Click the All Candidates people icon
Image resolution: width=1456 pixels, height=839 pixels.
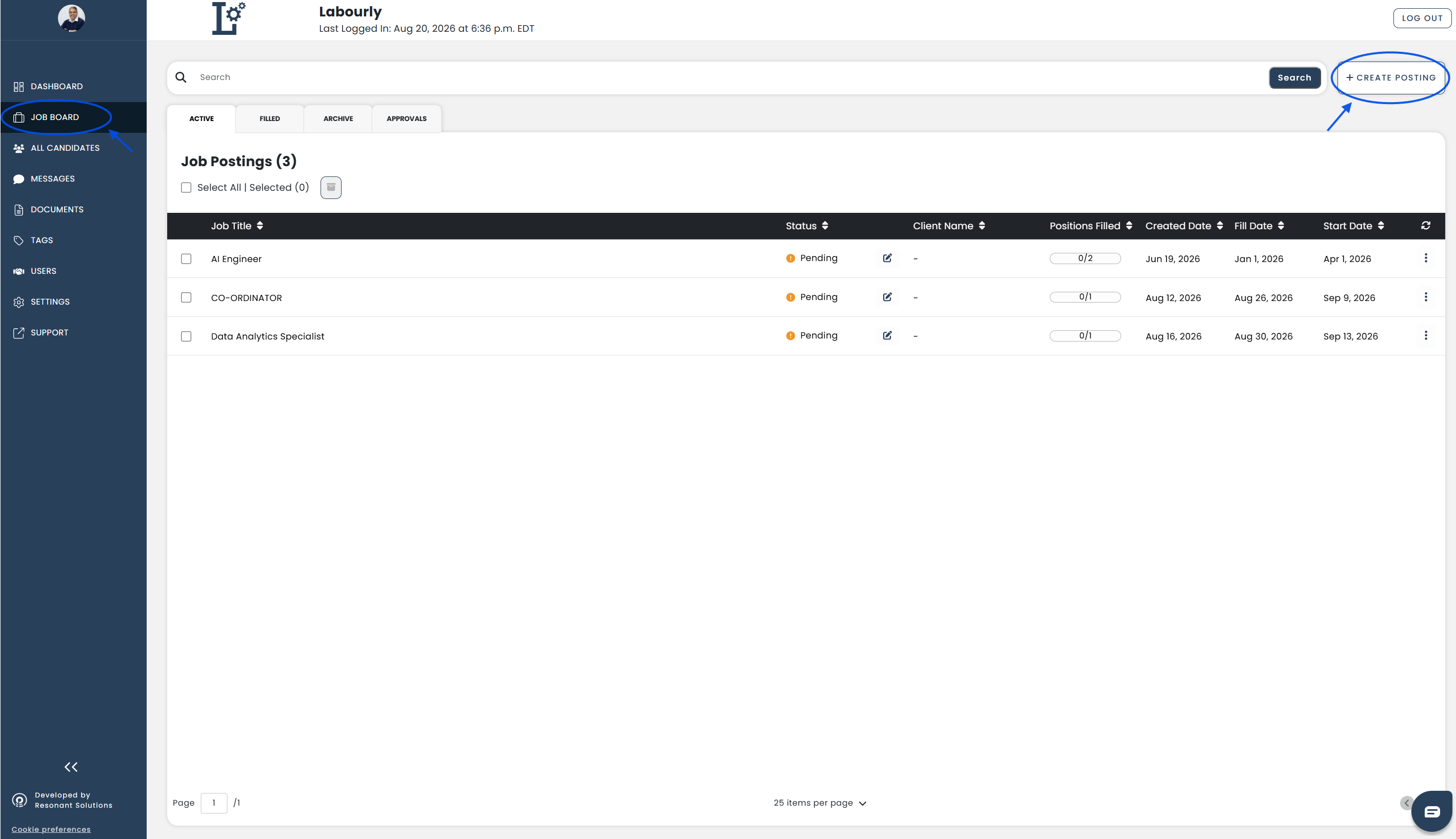click(18, 148)
